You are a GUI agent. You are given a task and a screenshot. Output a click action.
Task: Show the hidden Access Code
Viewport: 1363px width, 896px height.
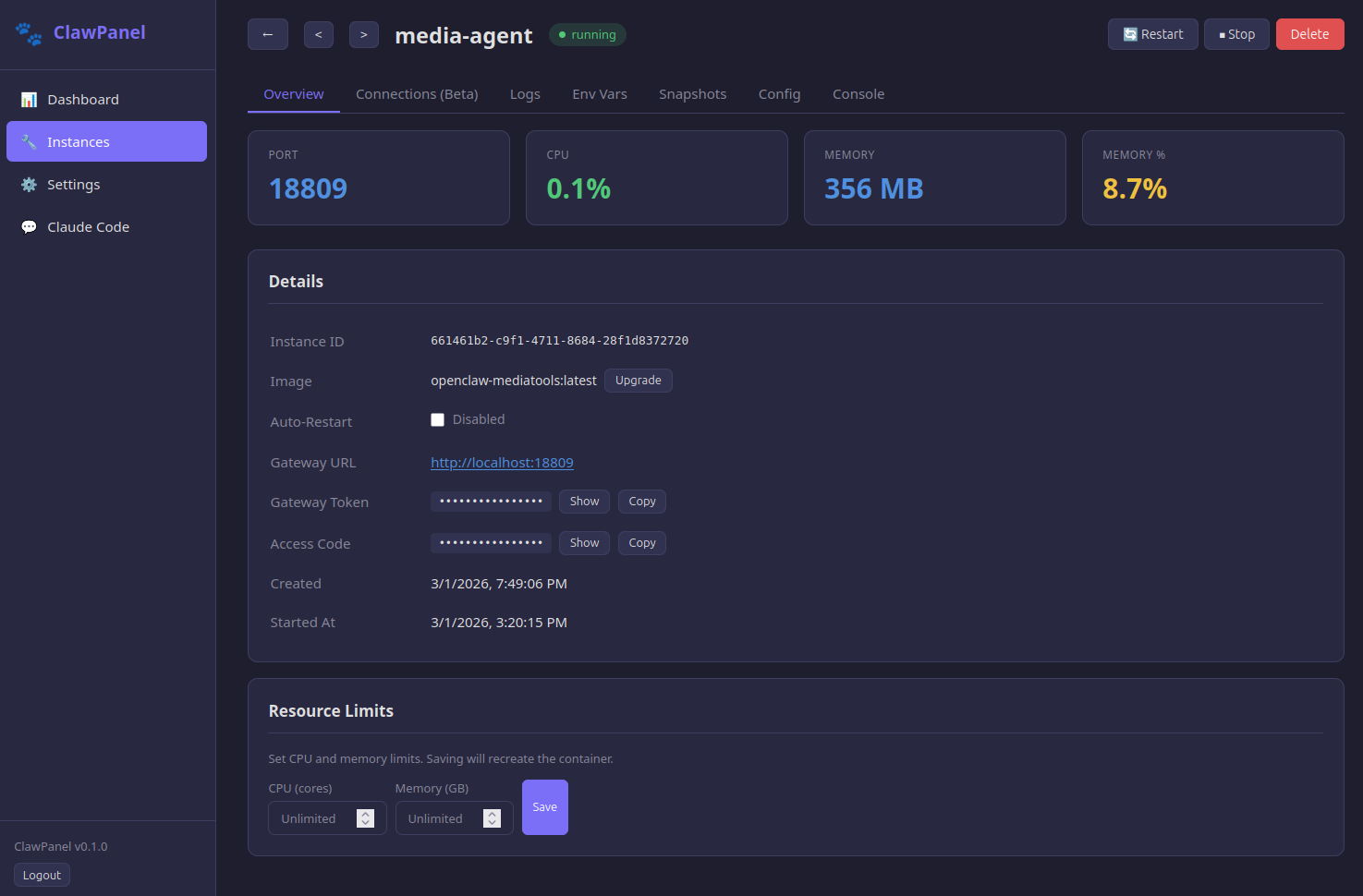point(583,542)
